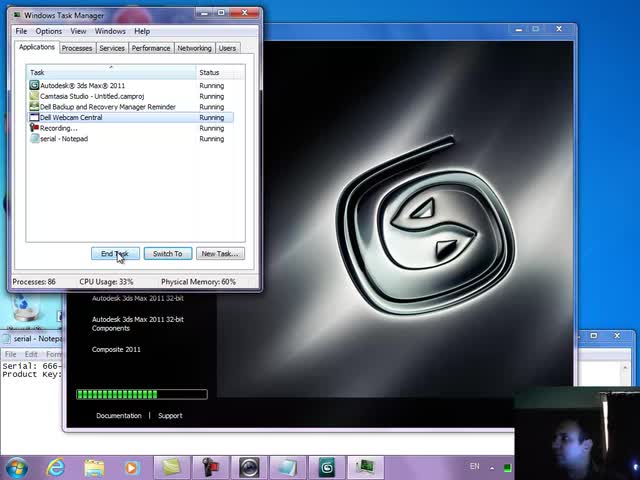Image resolution: width=640 pixels, height=480 pixels.
Task: Click the Task Manager title bar icon
Action: [x=17, y=15]
